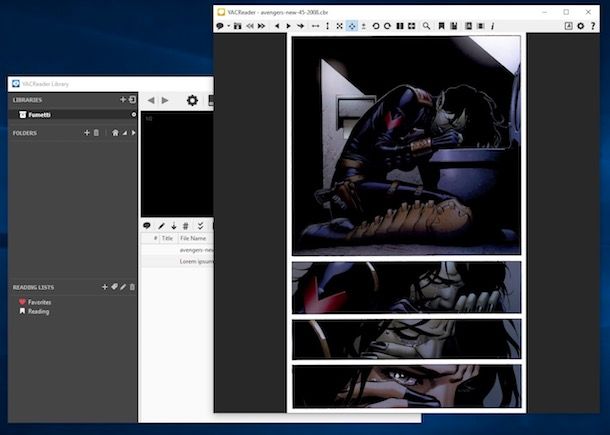Screen dimensions: 610x435
Task: Click the YACReader Library window title bar
Action: pos(110,84)
